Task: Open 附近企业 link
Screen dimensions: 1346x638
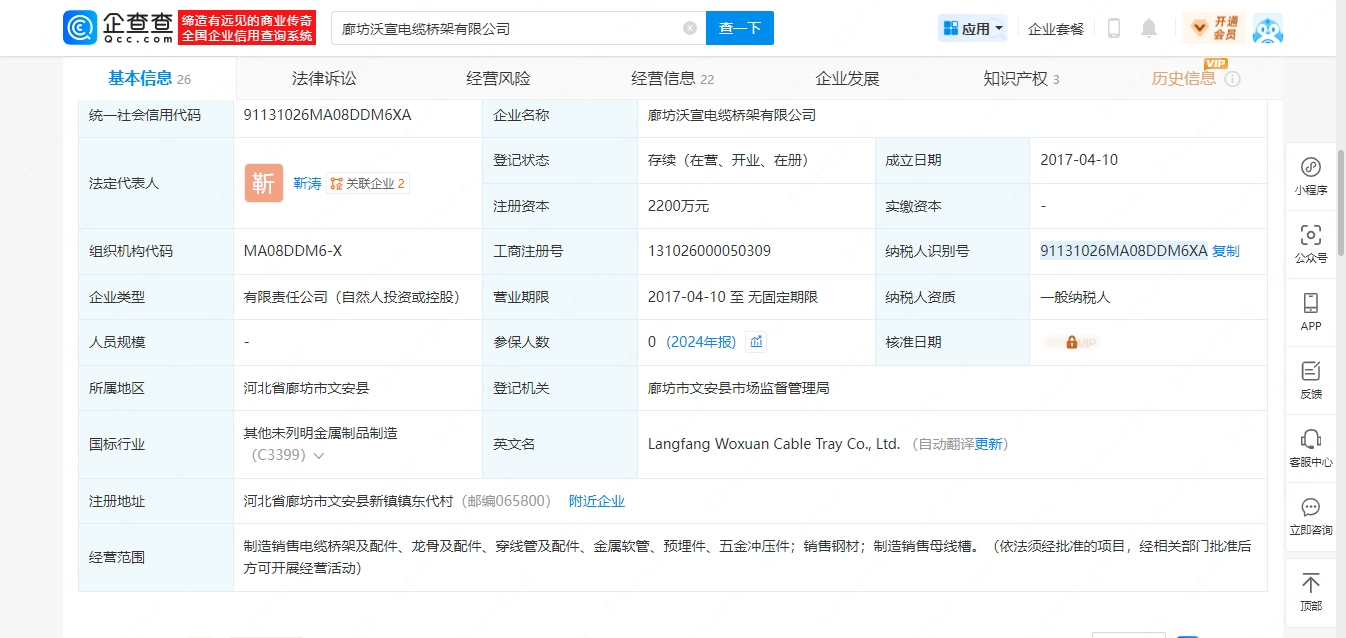Action: pyautogui.click(x=597, y=501)
